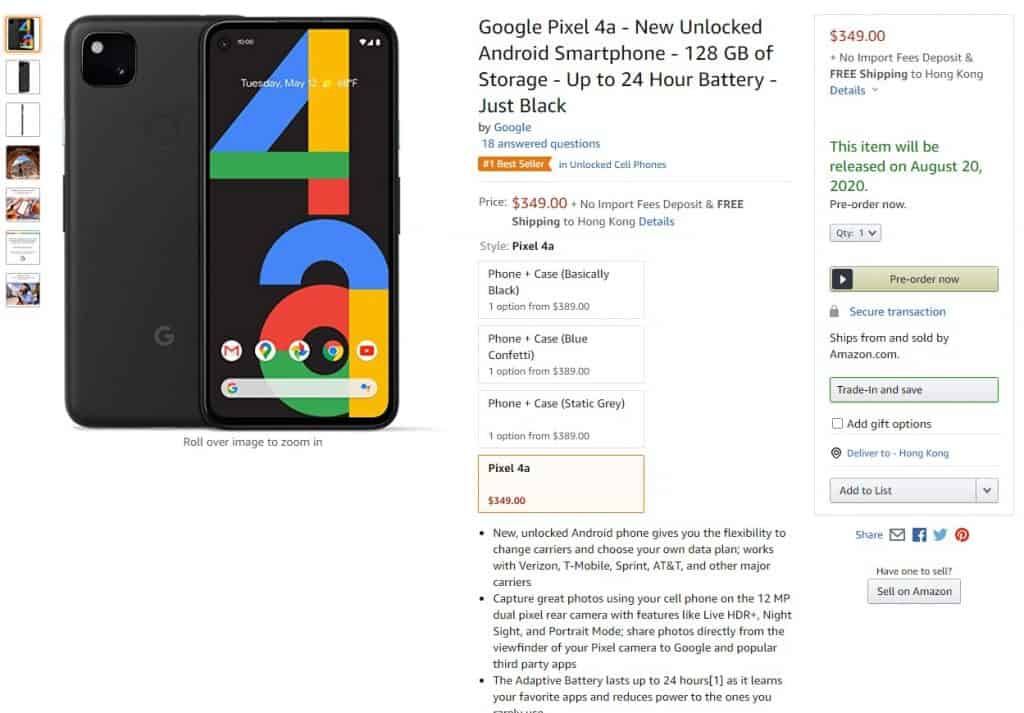Open the Google brand link below the title
Viewport: 1024px width, 713px height.
tap(512, 127)
